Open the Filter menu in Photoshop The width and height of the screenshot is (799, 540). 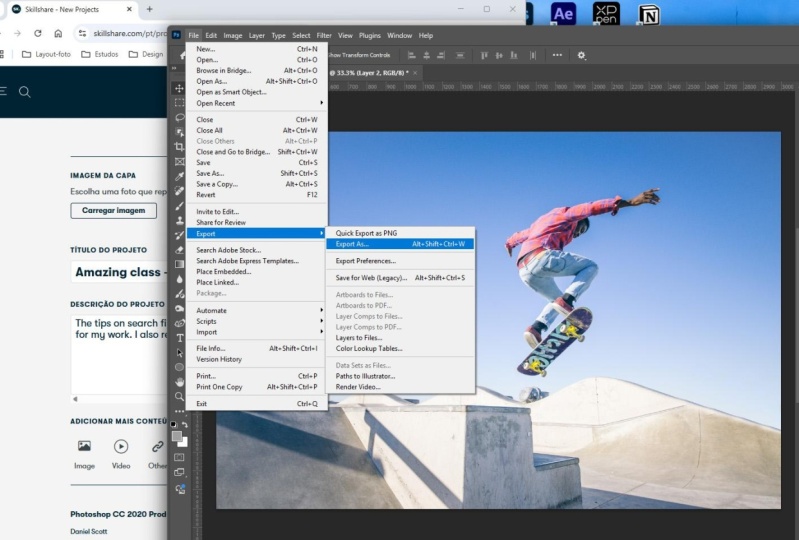pyautogui.click(x=324, y=36)
